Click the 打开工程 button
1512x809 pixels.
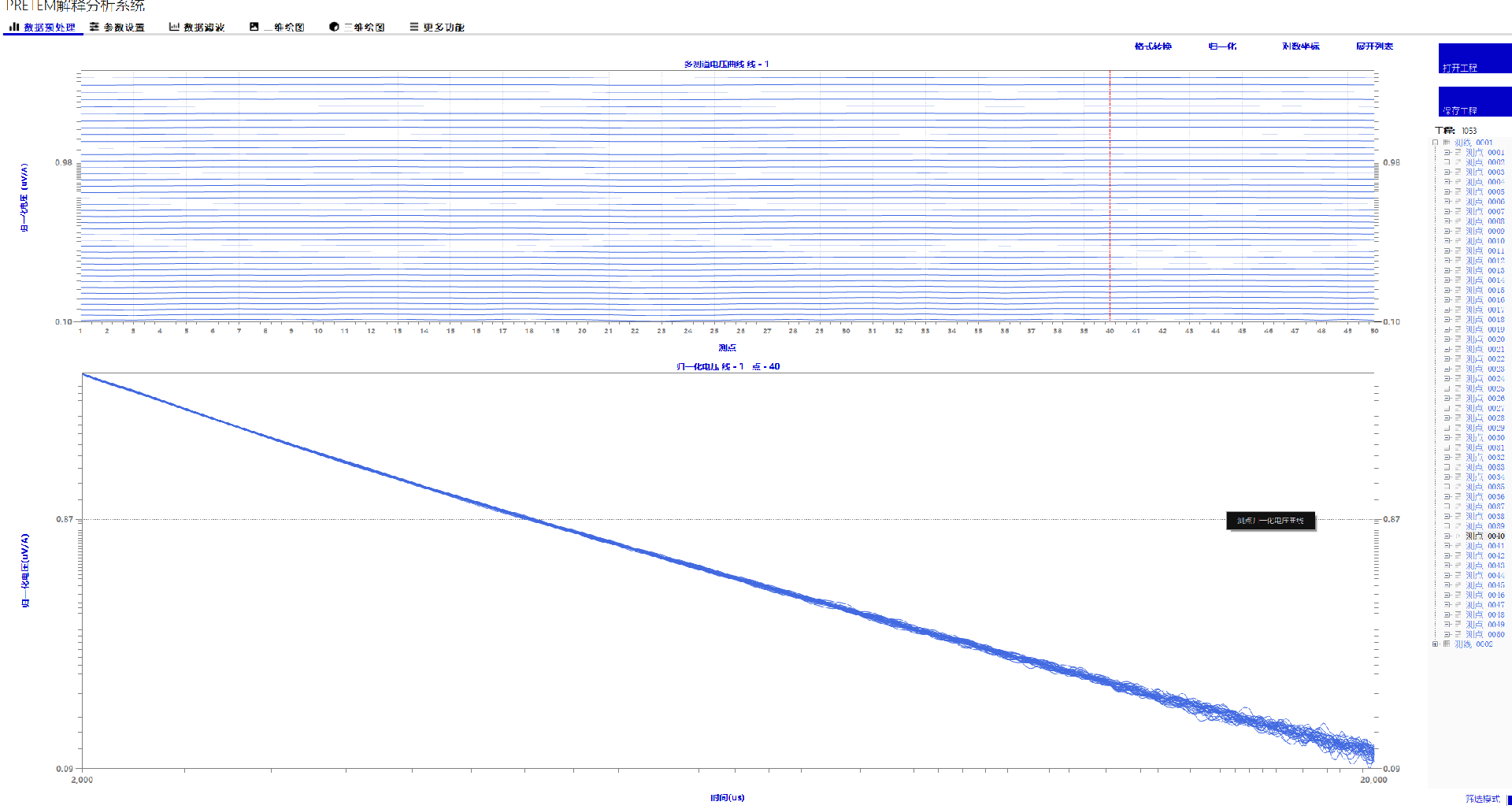pyautogui.click(x=1474, y=59)
